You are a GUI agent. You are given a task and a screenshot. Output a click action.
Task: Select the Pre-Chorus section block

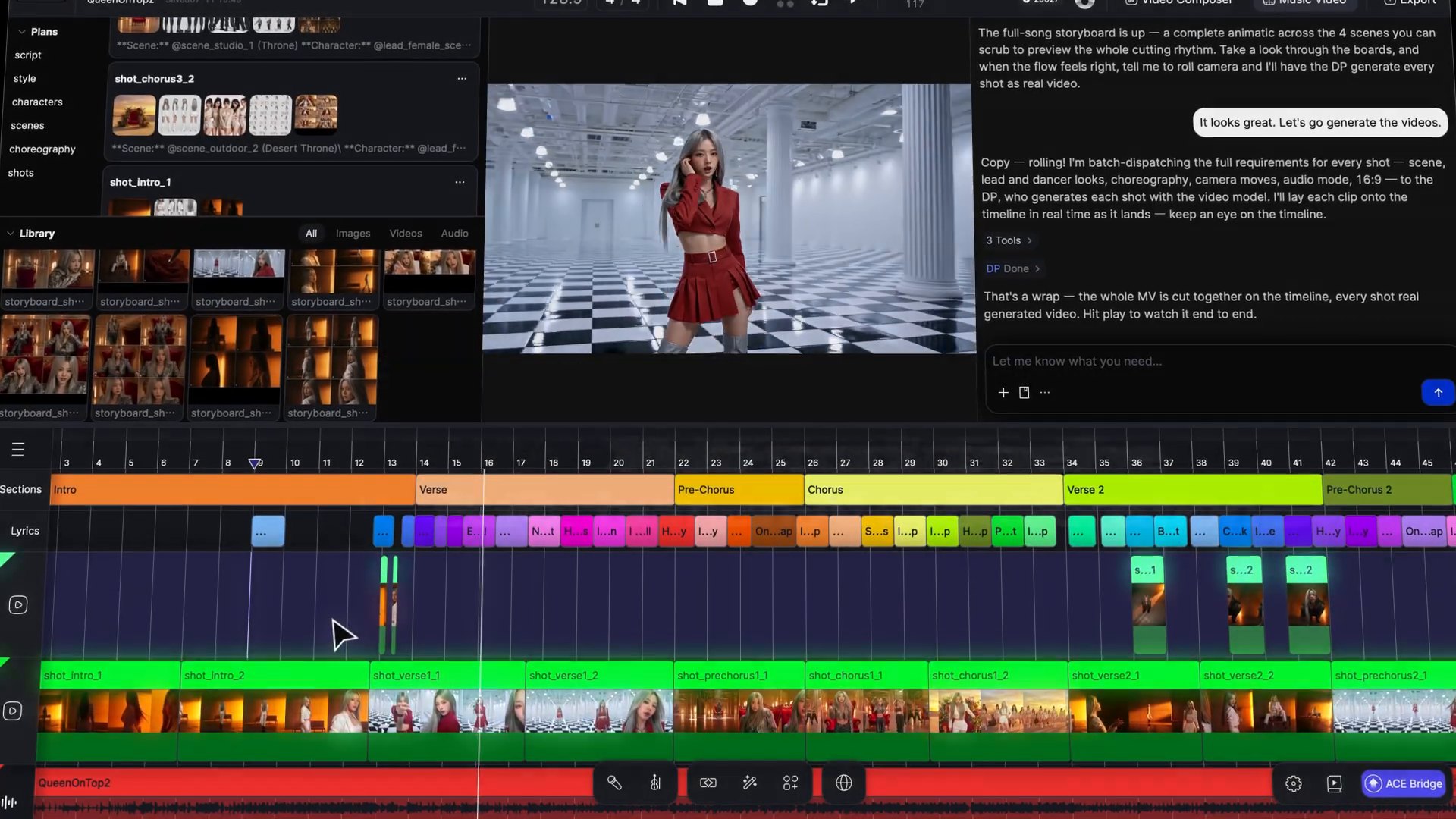coord(739,490)
